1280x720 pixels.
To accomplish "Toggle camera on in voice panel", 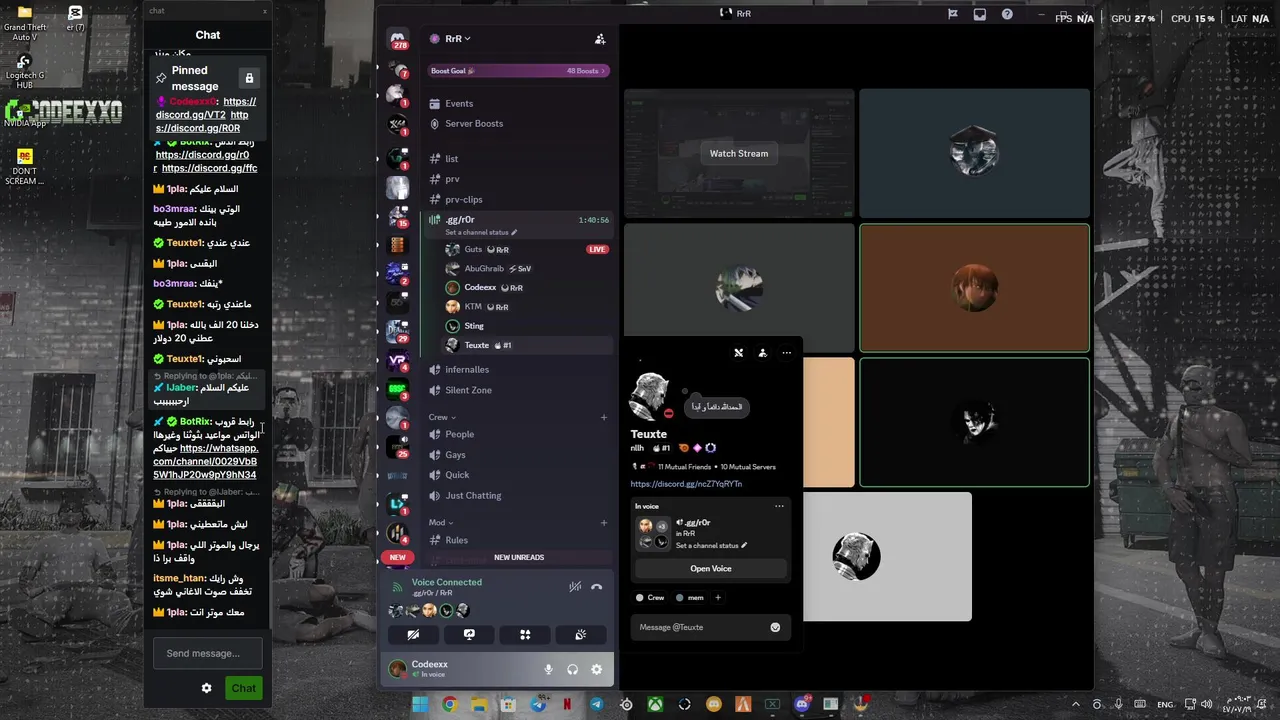I will pyautogui.click(x=413, y=634).
